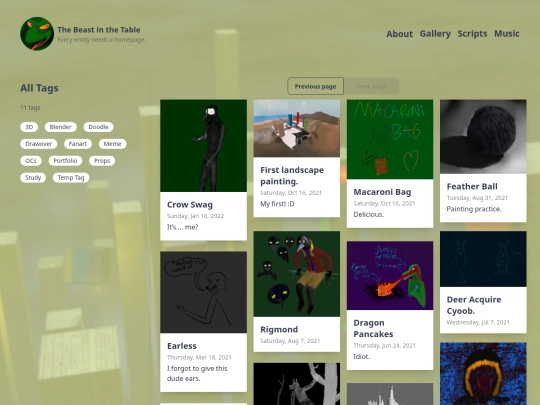The height and width of the screenshot is (405, 540).
Task: Click the 'Delicious.' caption text
Action: [368, 215]
